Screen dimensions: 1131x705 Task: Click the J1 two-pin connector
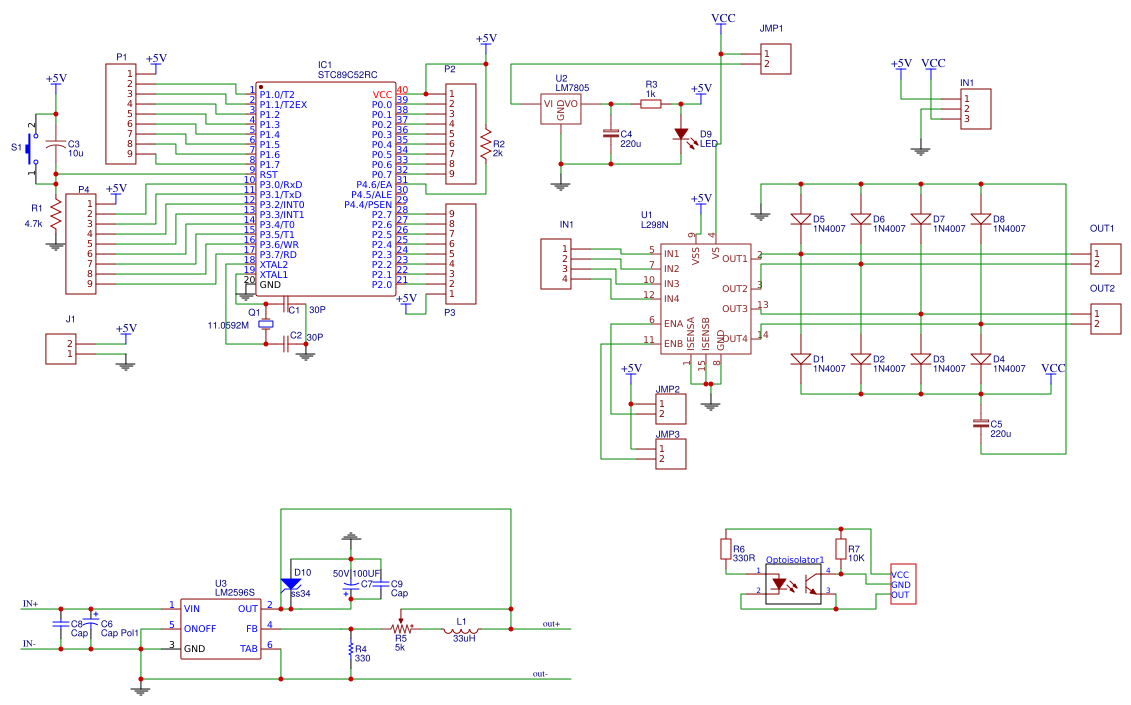point(61,349)
